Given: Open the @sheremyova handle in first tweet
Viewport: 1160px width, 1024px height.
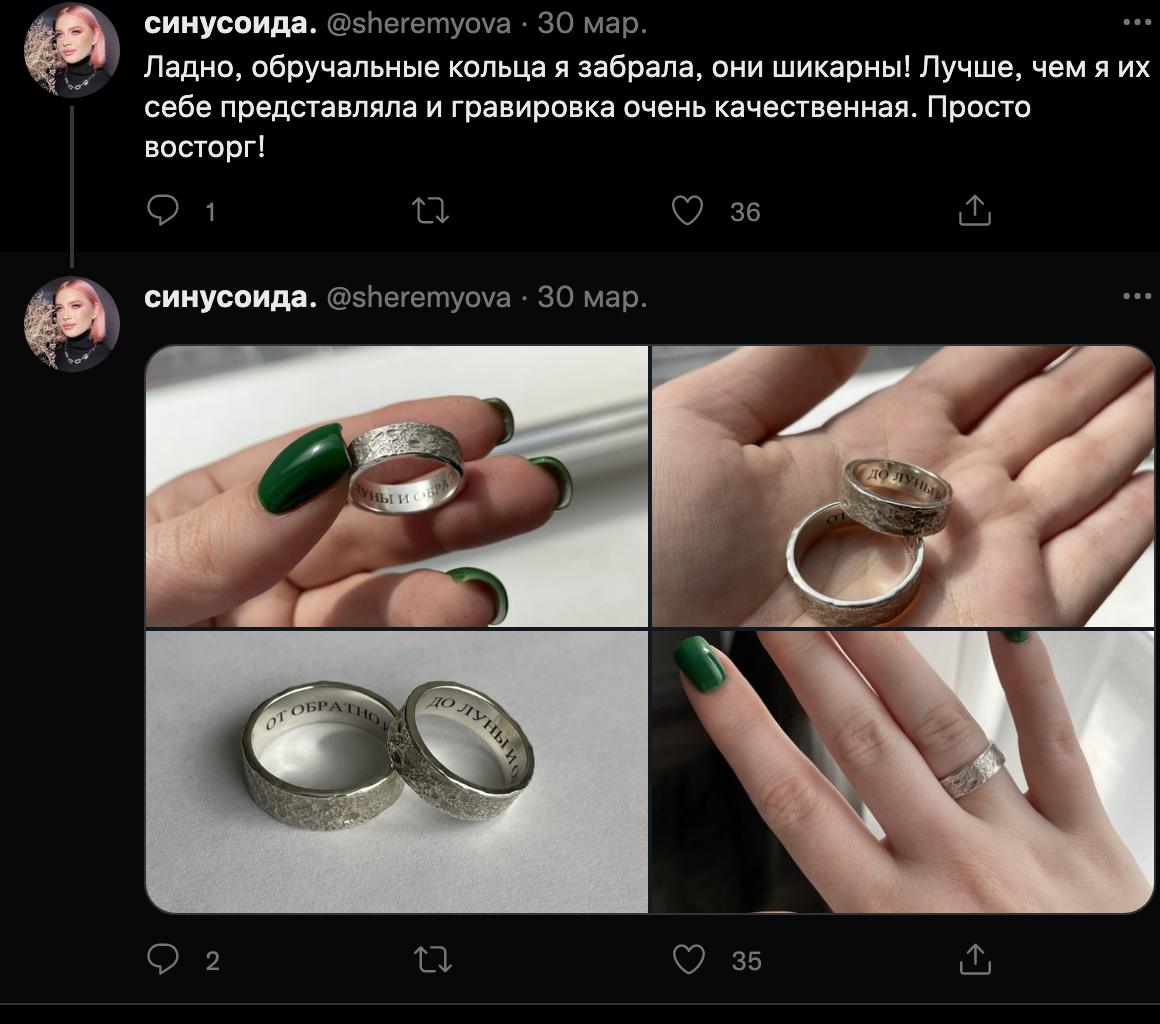Looking at the screenshot, I should point(418,23).
